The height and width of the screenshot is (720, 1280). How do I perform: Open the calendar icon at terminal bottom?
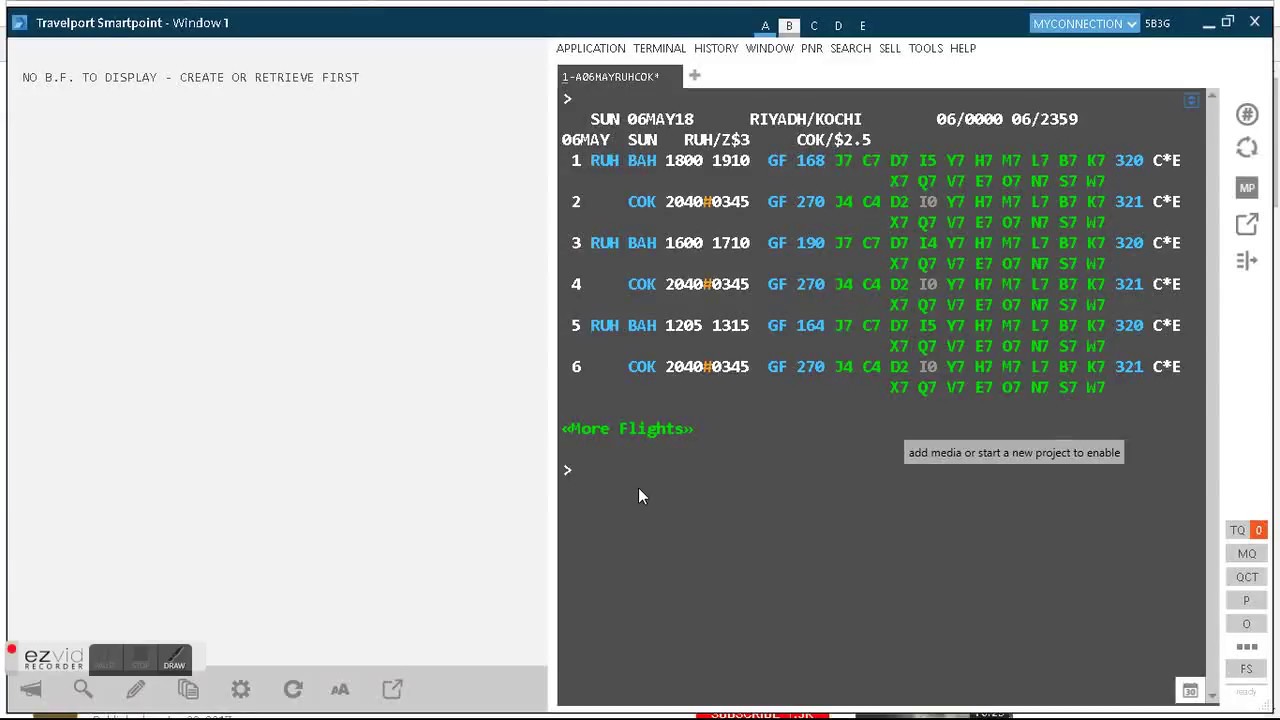[x=1190, y=690]
